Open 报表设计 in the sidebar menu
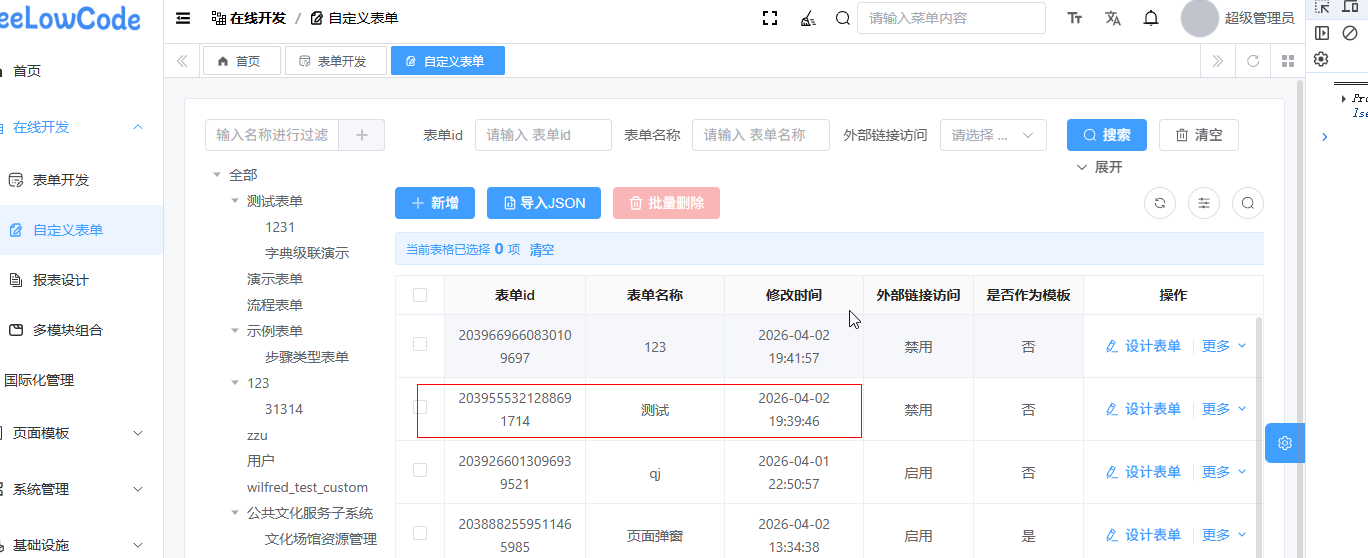Image resolution: width=1368 pixels, height=558 pixels. click(61, 280)
